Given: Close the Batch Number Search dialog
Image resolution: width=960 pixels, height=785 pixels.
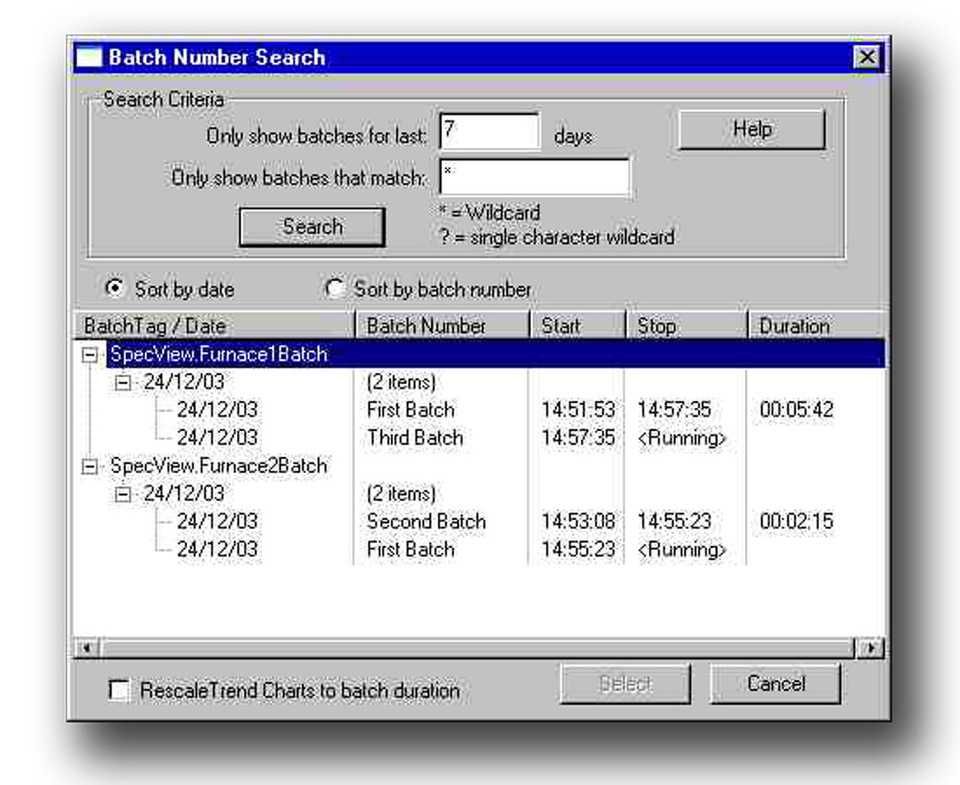Looking at the screenshot, I should click(868, 58).
